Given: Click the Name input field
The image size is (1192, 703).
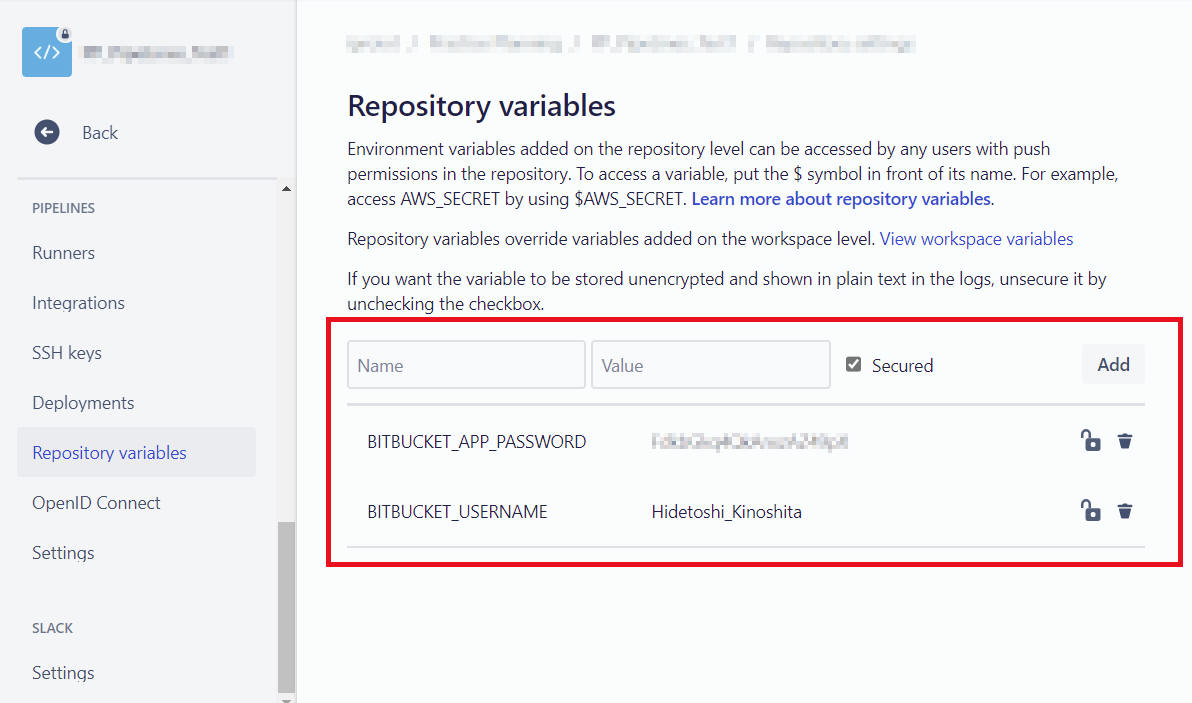Looking at the screenshot, I should coord(466,364).
